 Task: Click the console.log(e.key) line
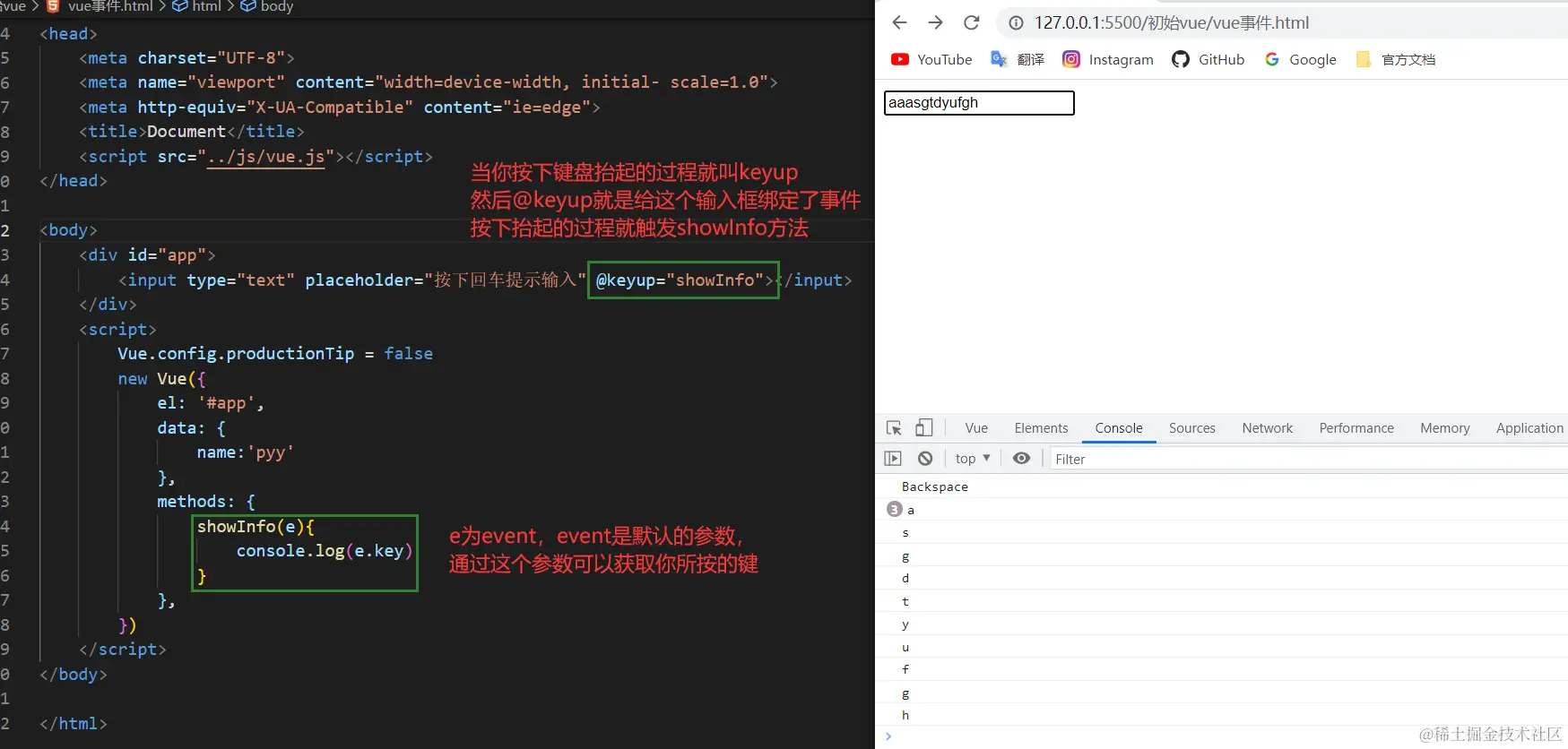tap(325, 551)
